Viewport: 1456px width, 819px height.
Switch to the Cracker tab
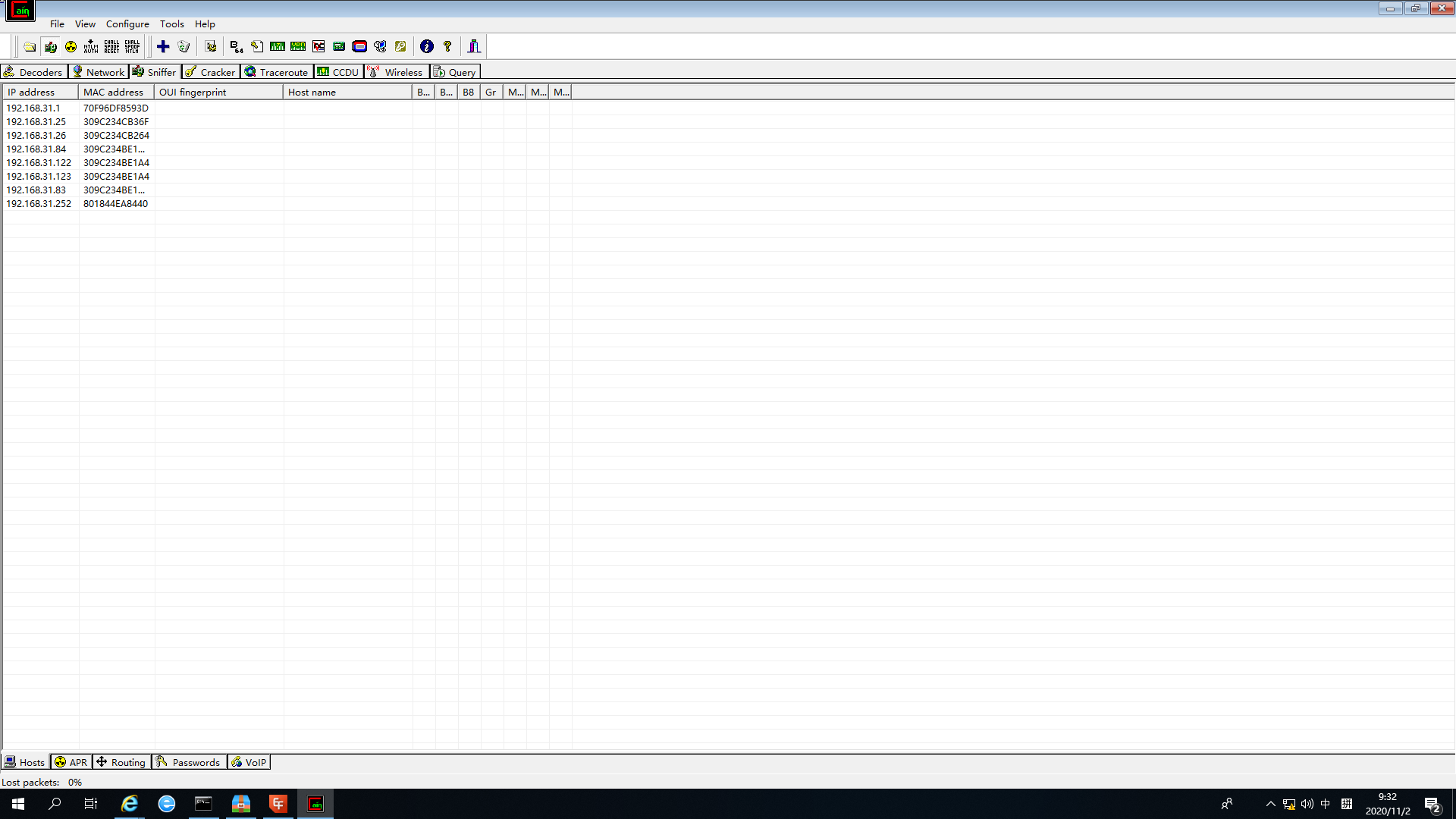(x=211, y=72)
